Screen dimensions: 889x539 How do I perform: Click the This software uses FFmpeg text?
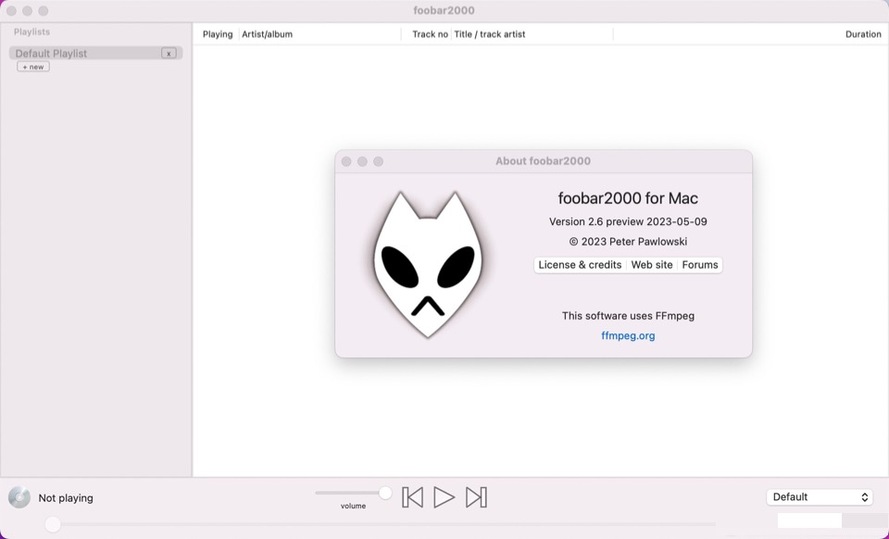click(x=628, y=316)
